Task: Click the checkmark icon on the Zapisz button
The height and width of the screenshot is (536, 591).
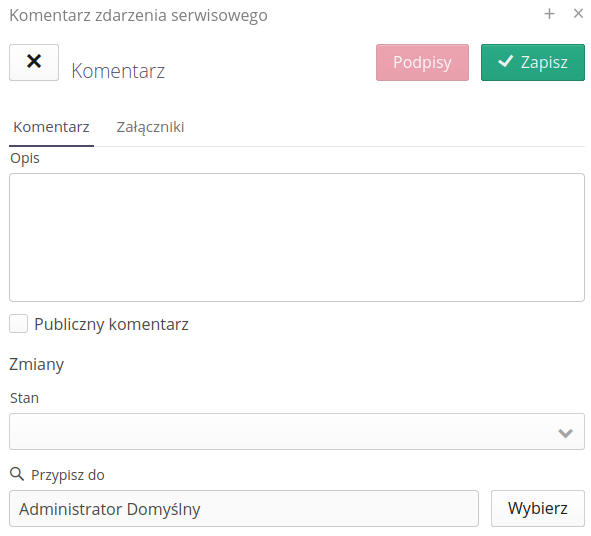Action: (505, 61)
